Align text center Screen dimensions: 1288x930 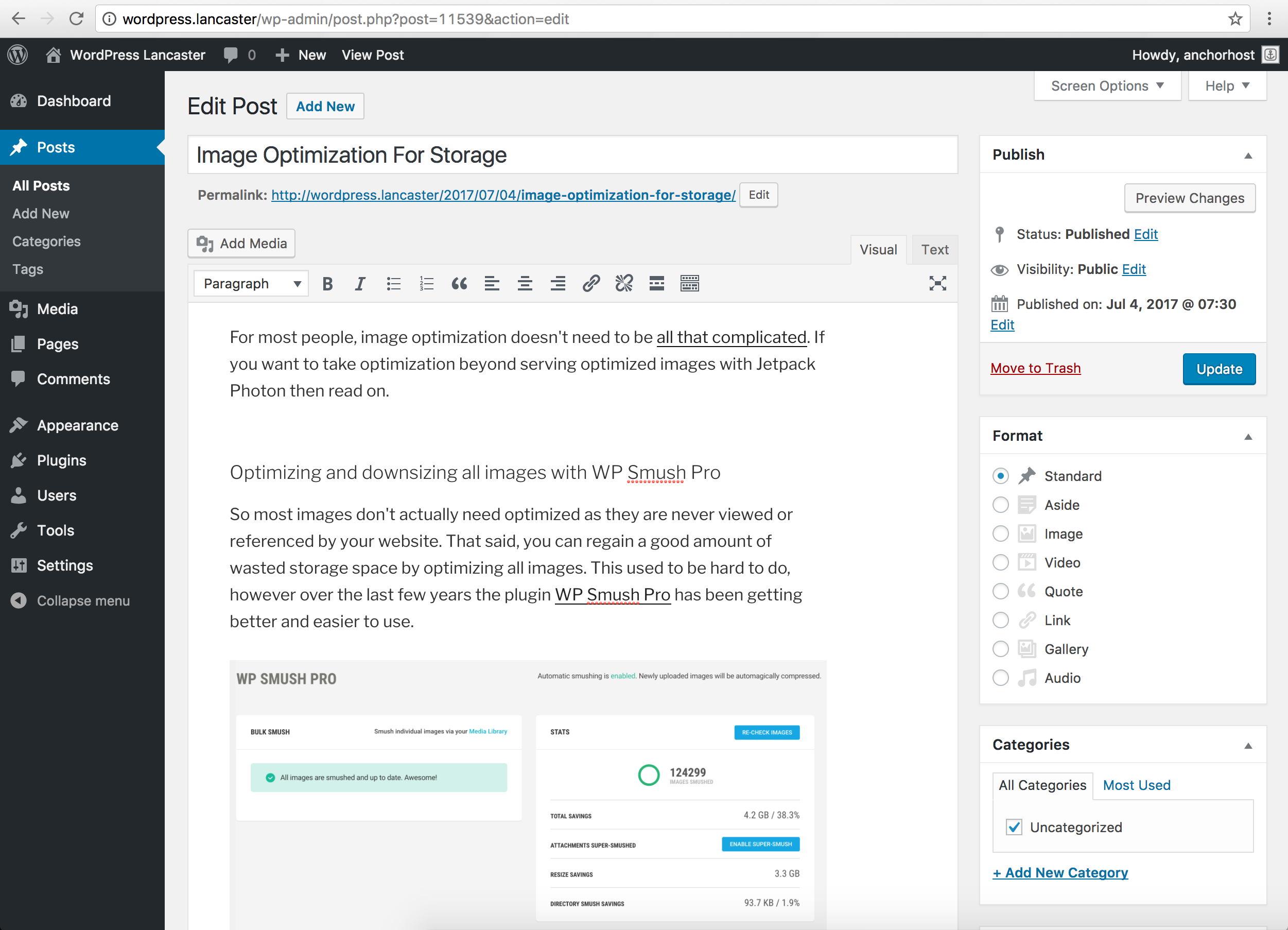tap(525, 284)
